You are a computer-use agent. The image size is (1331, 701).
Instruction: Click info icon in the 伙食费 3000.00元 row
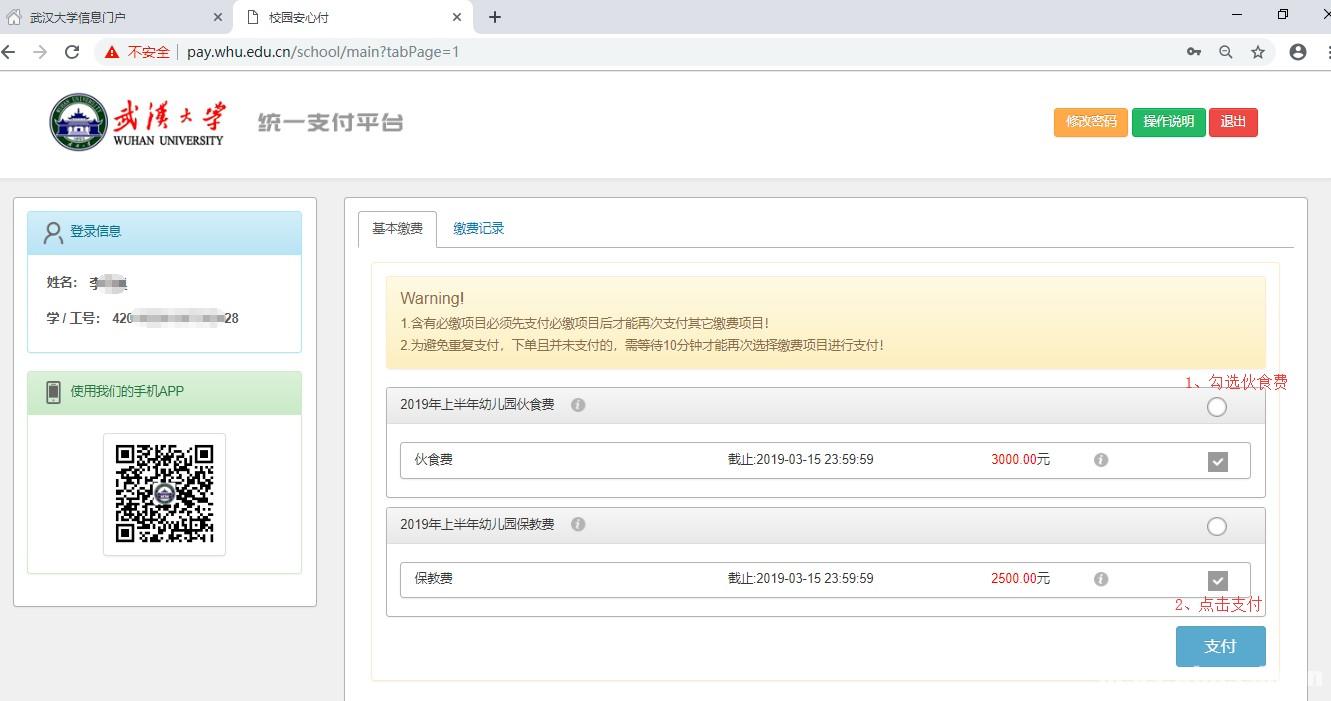coord(1101,460)
